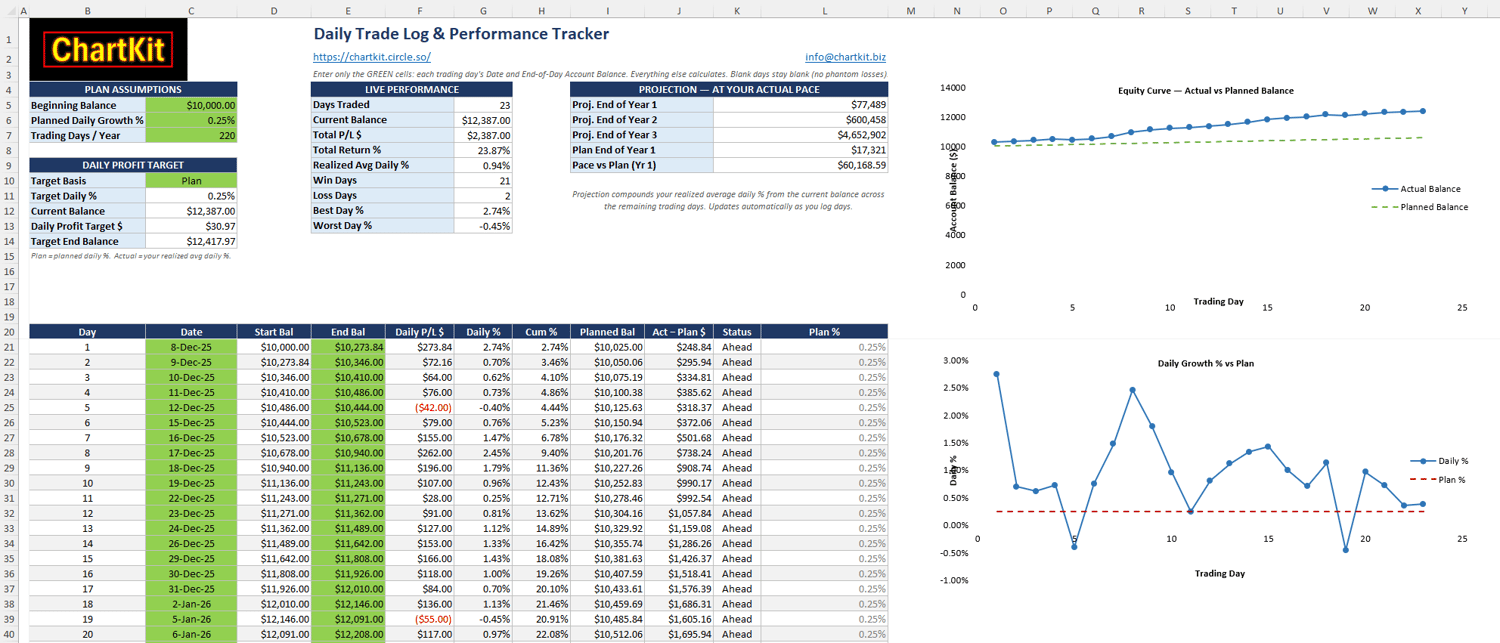1500x643 pixels.
Task: Select the date cell 8-Dec-25
Action: (191, 347)
